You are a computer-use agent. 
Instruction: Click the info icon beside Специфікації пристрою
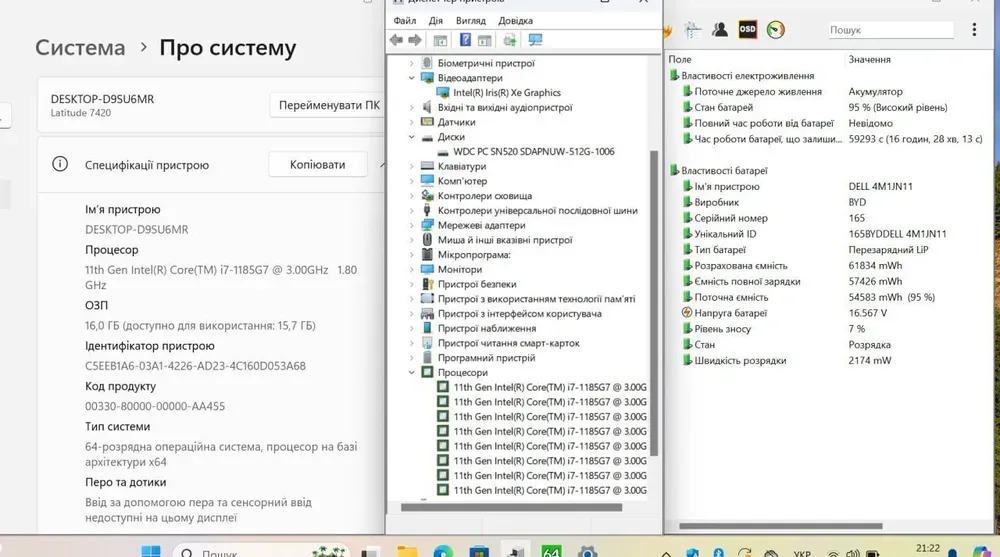[60, 164]
